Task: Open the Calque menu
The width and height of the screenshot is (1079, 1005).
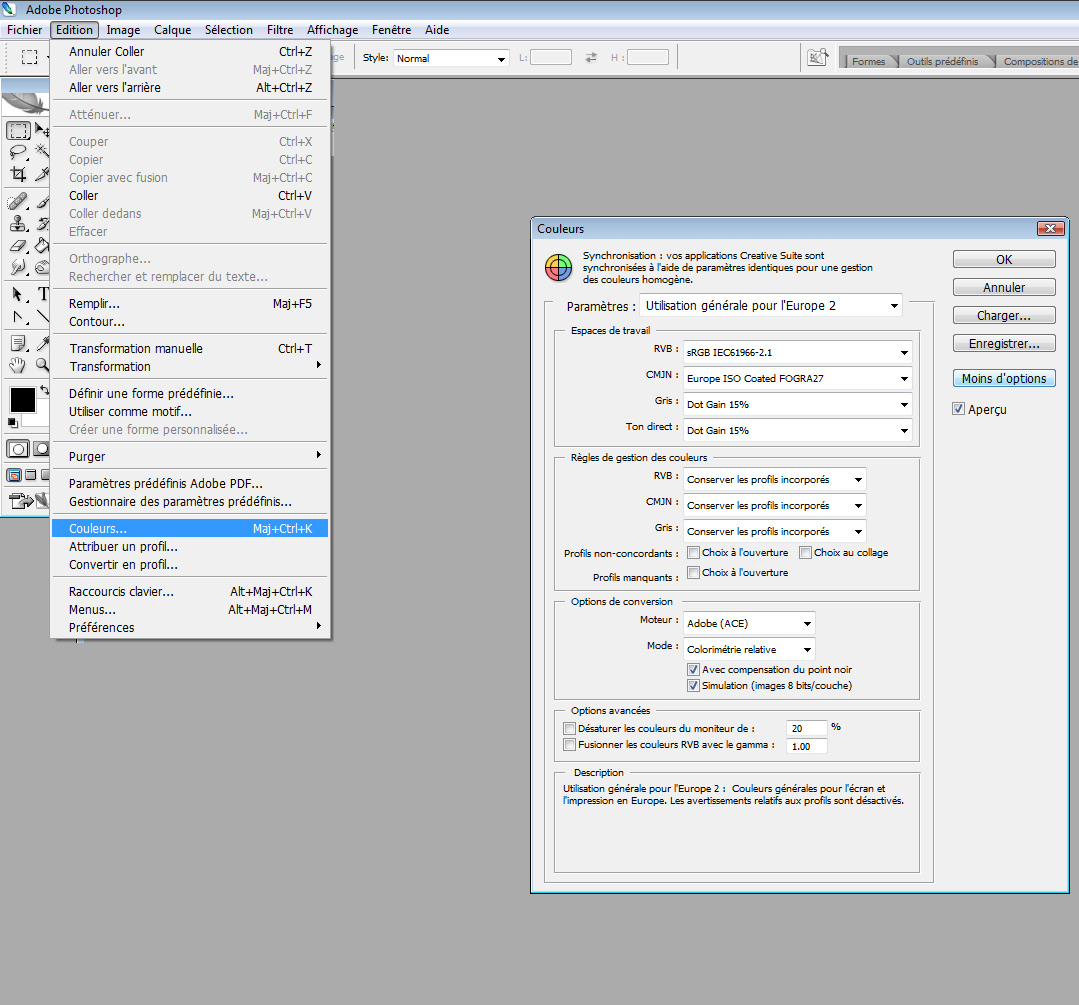Action: pos(173,30)
